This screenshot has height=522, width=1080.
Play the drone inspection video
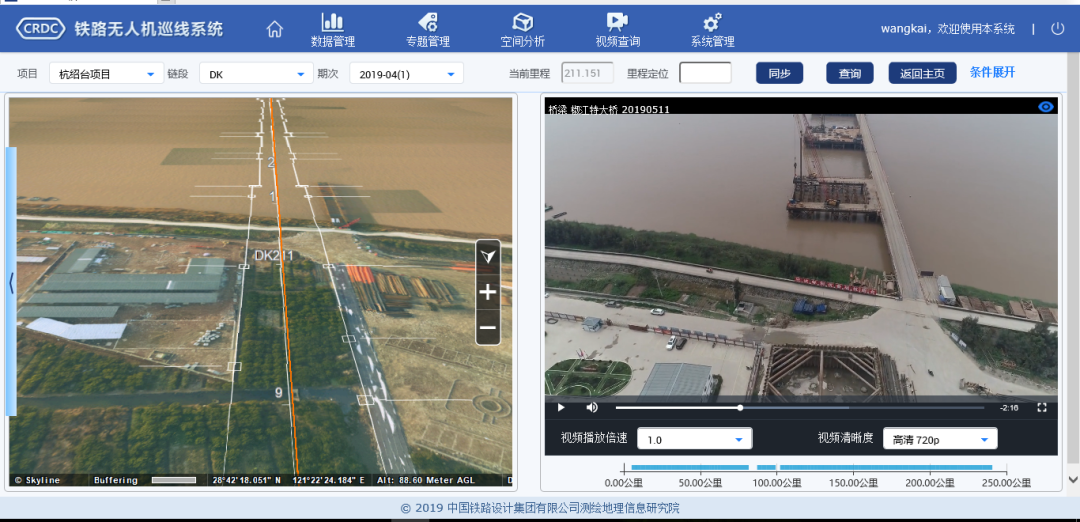(x=561, y=407)
